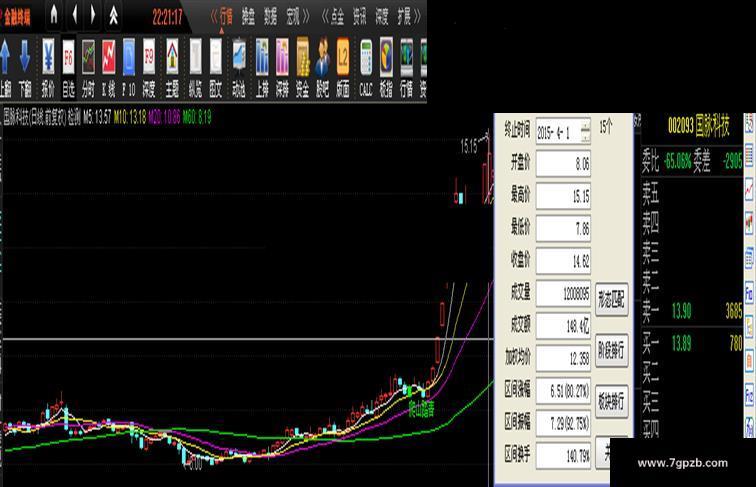Select the 行情 top tab
Viewport: 756px width, 487px height.
(226, 17)
